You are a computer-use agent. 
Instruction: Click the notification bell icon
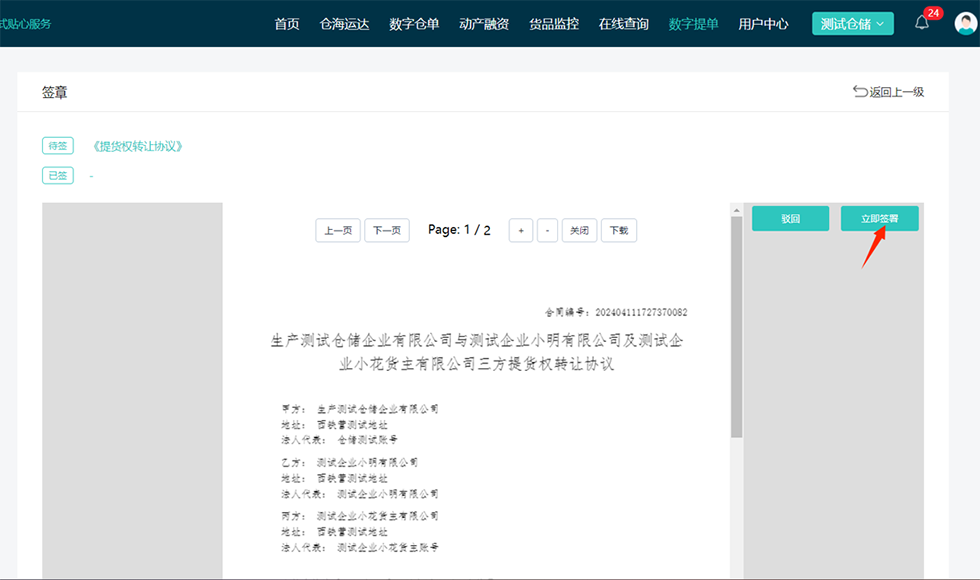(921, 24)
